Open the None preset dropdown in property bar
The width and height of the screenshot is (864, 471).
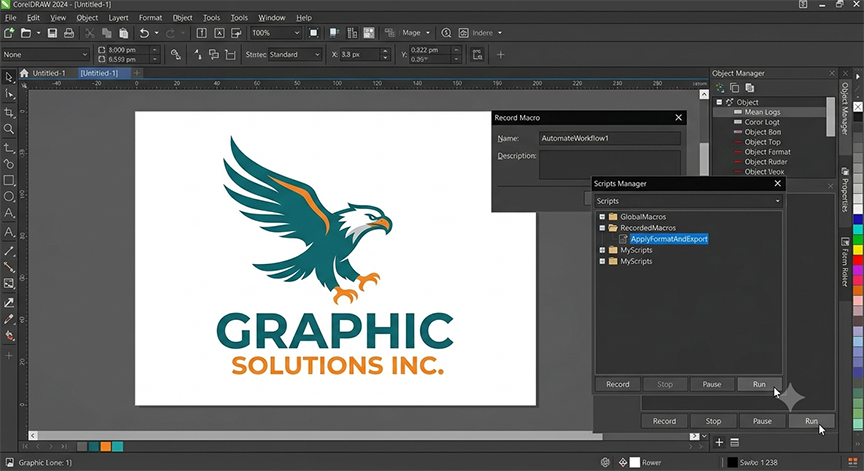pos(45,55)
